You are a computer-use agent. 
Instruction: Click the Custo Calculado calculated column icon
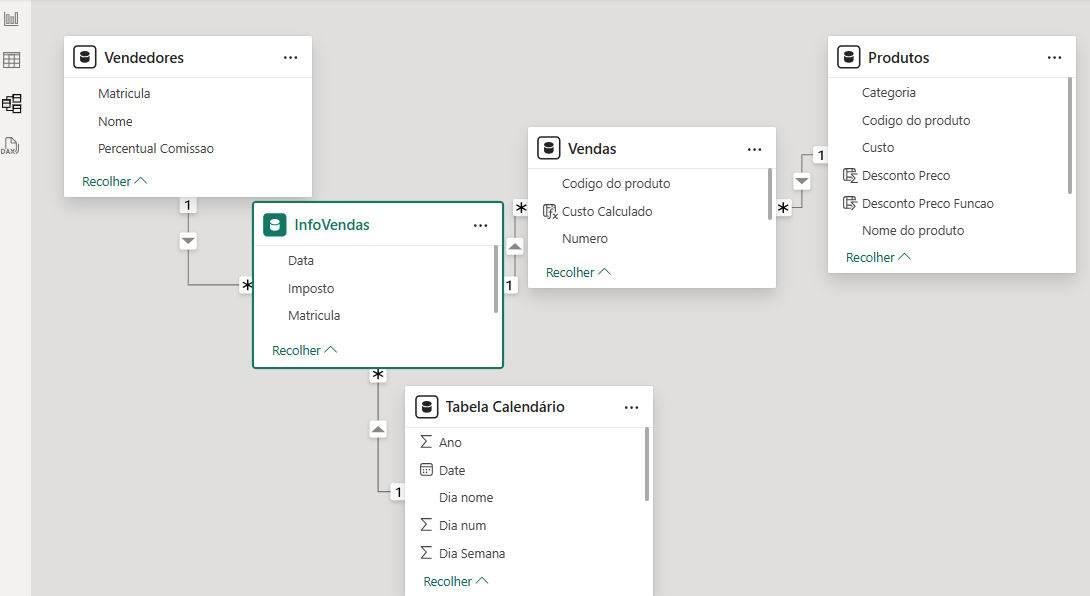(549, 211)
